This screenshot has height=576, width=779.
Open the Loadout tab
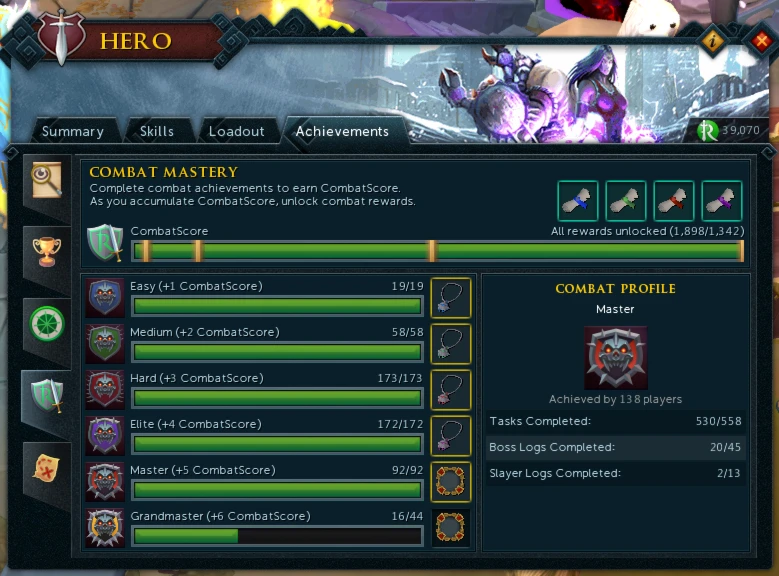[x=236, y=131]
